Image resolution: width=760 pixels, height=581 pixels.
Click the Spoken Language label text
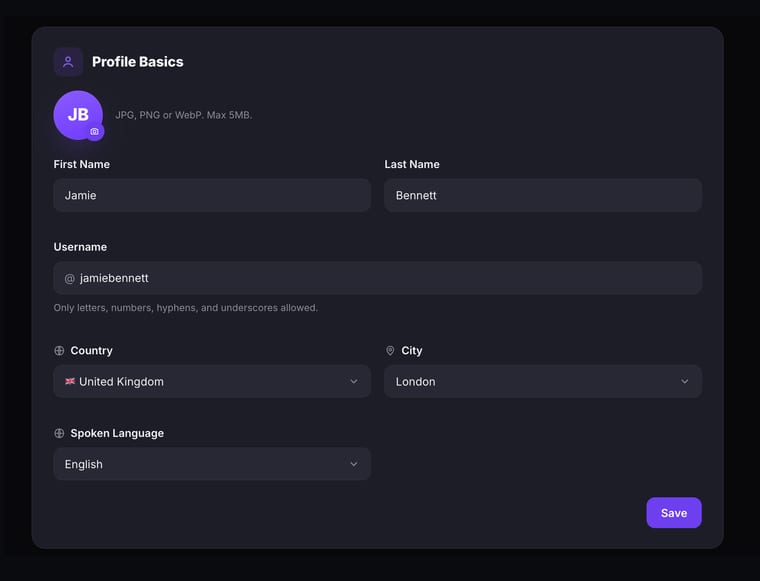[x=117, y=433]
